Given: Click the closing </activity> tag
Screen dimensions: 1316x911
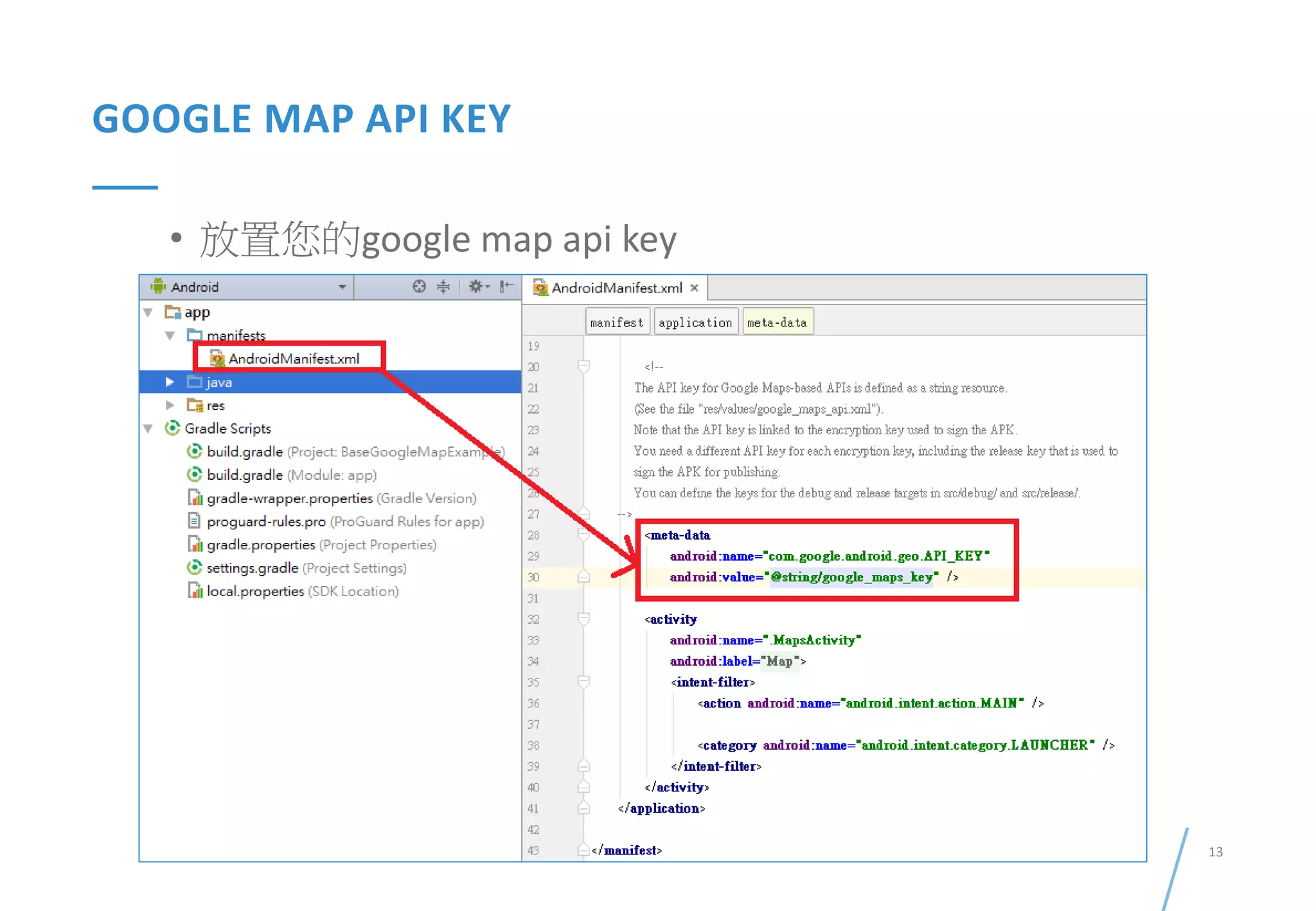Looking at the screenshot, I should point(677,787).
